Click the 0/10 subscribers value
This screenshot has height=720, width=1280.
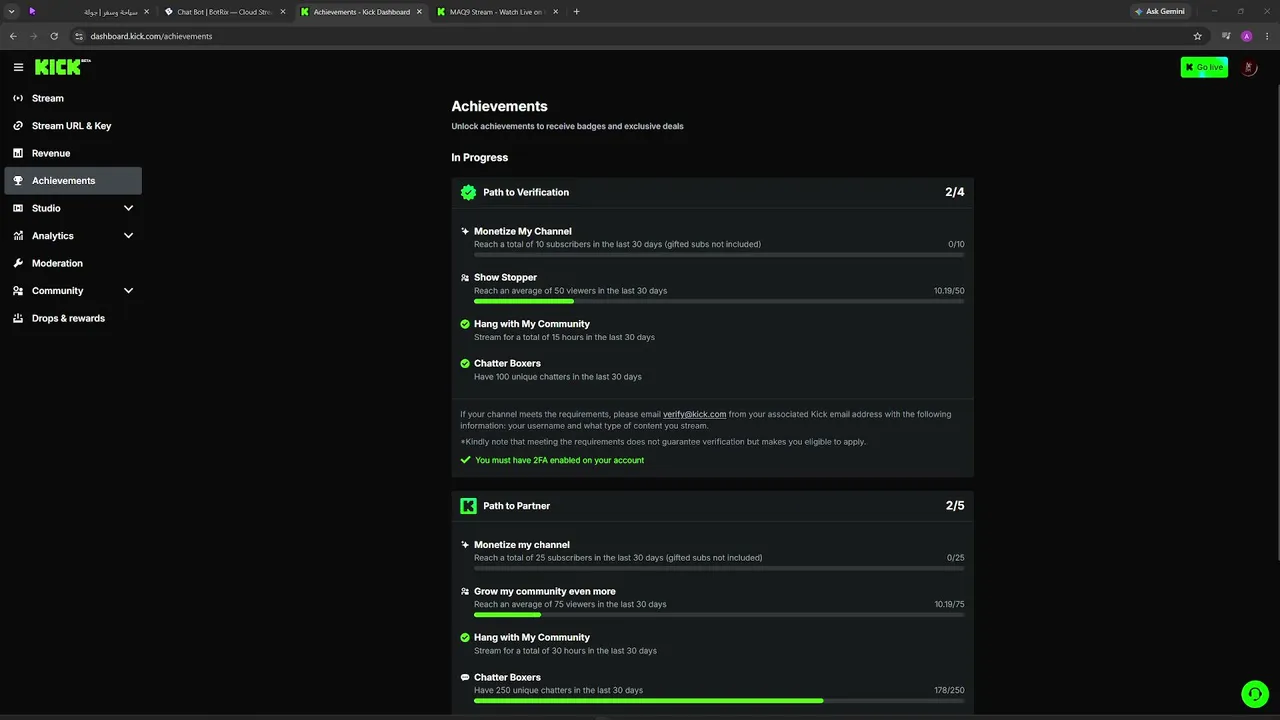point(956,244)
